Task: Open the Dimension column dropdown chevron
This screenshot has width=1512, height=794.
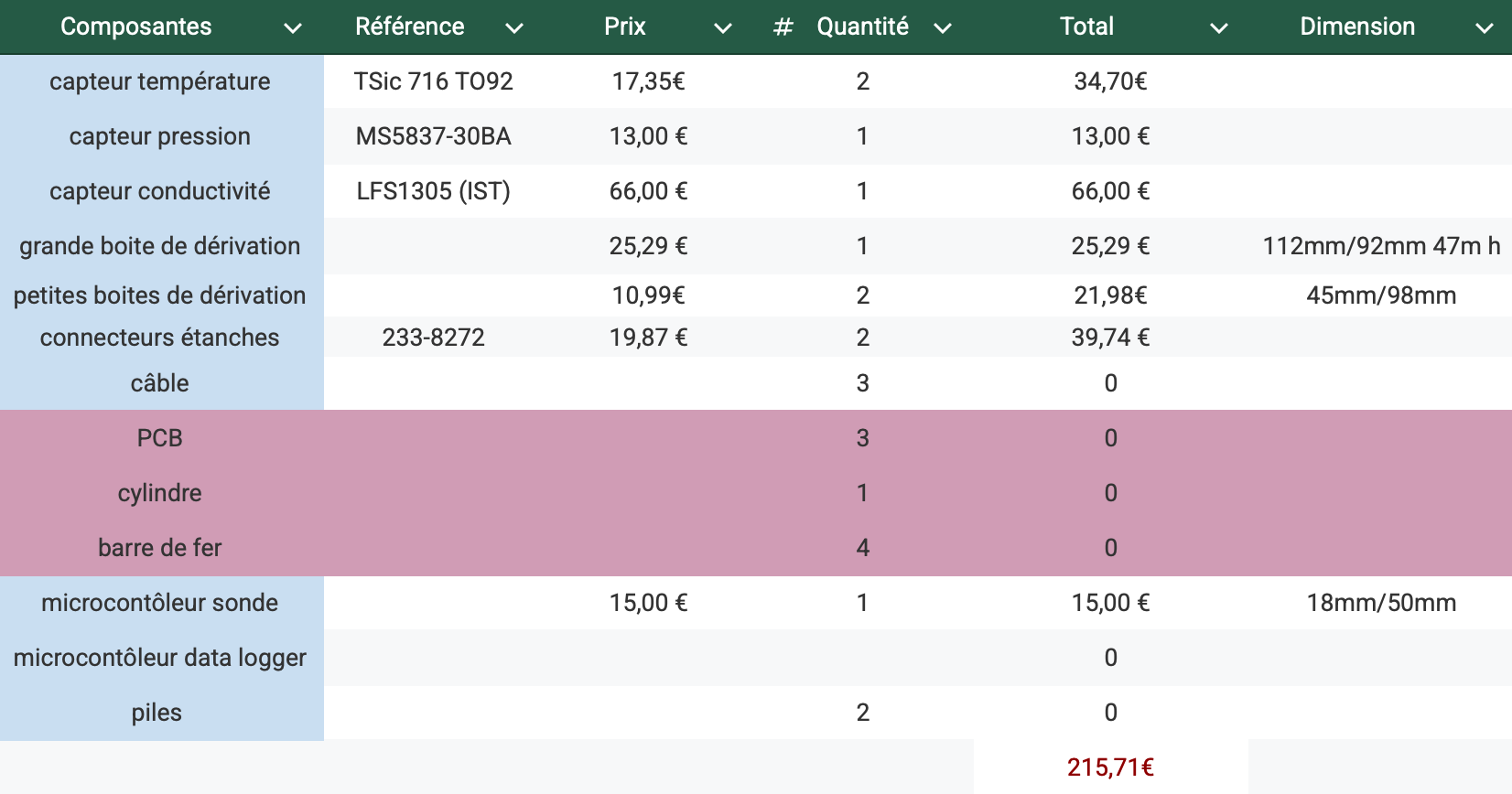Action: point(1485,28)
